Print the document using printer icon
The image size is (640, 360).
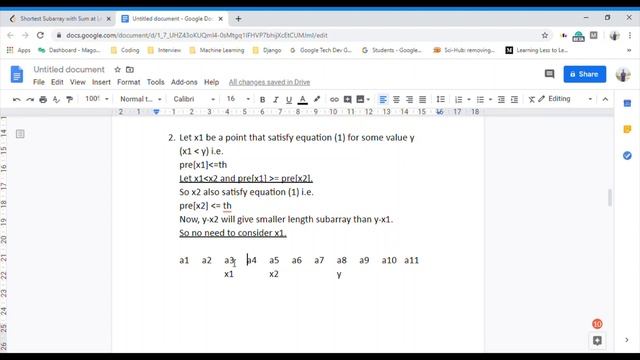pos(43,99)
